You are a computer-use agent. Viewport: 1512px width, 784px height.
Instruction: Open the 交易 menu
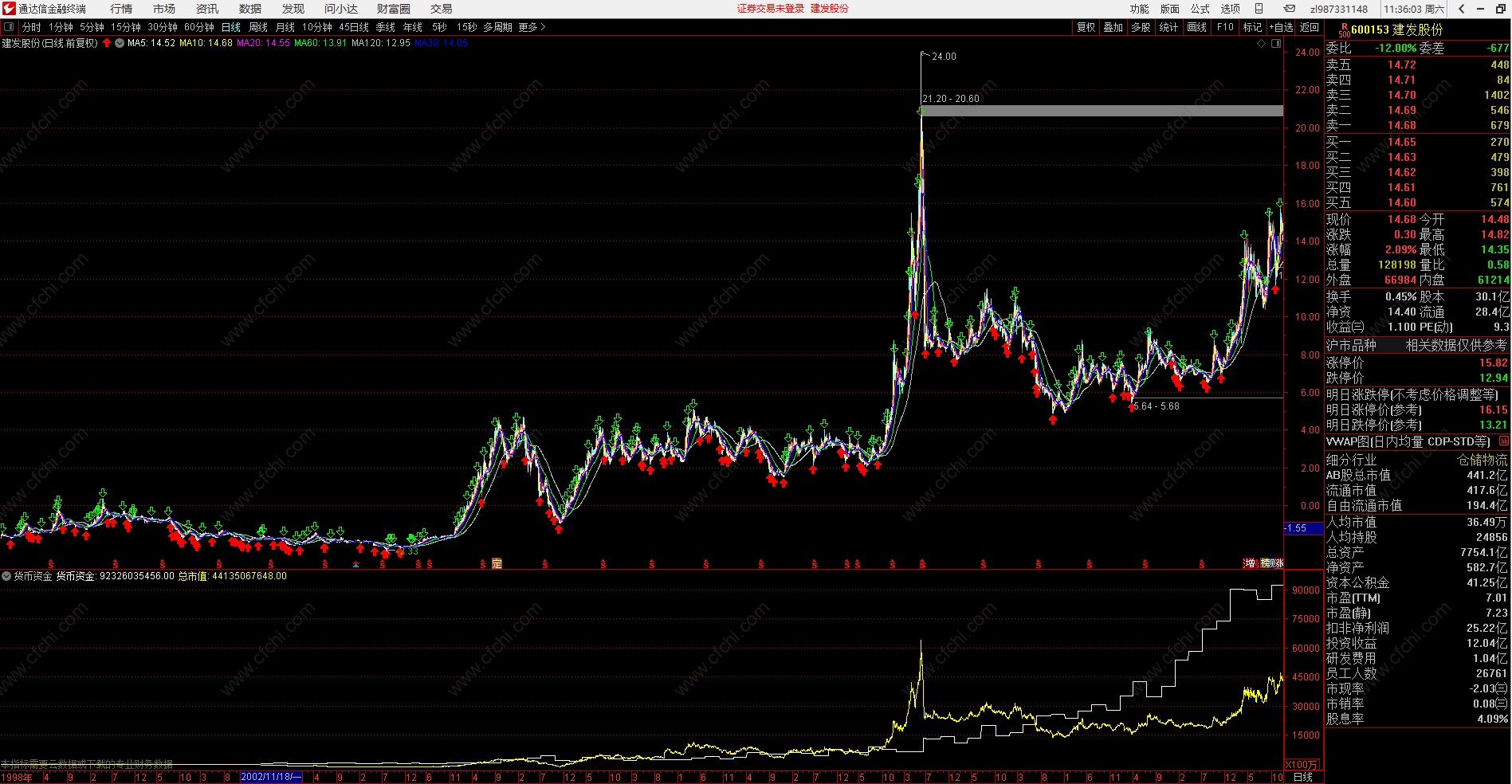pos(442,9)
